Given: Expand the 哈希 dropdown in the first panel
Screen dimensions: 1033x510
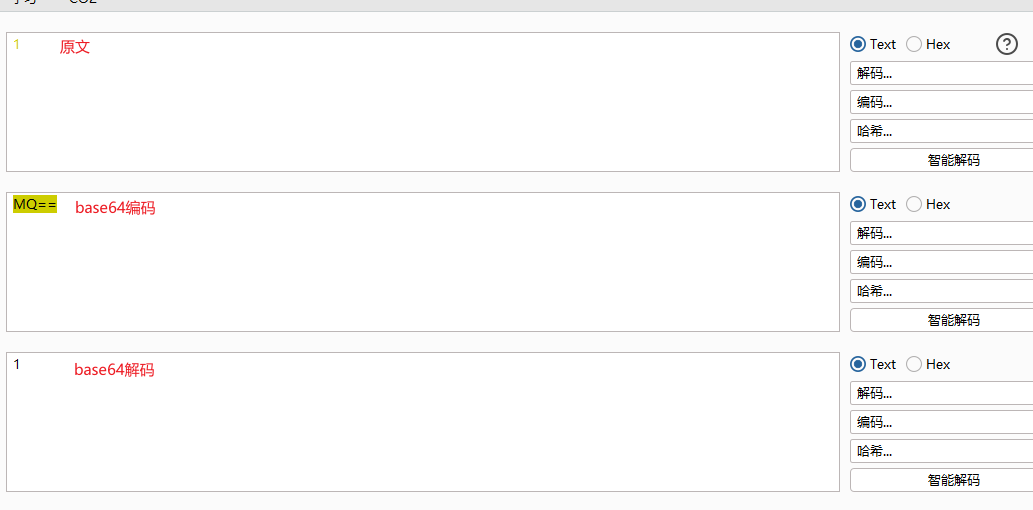Looking at the screenshot, I should point(940,131).
